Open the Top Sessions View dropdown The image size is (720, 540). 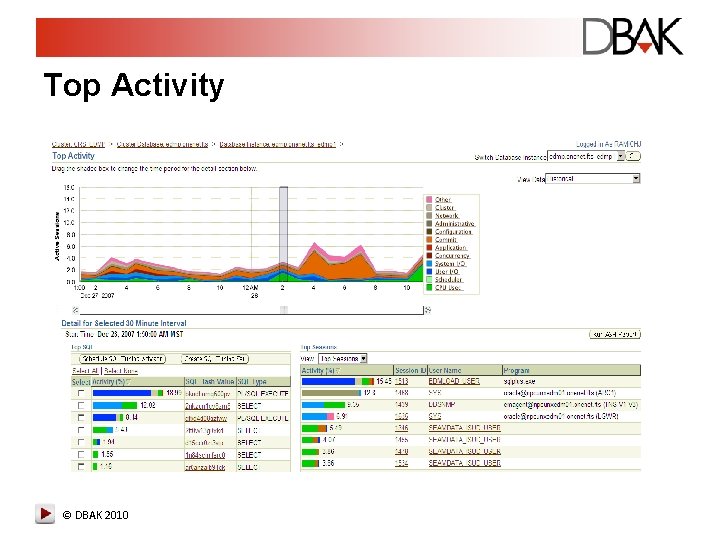(x=363, y=359)
